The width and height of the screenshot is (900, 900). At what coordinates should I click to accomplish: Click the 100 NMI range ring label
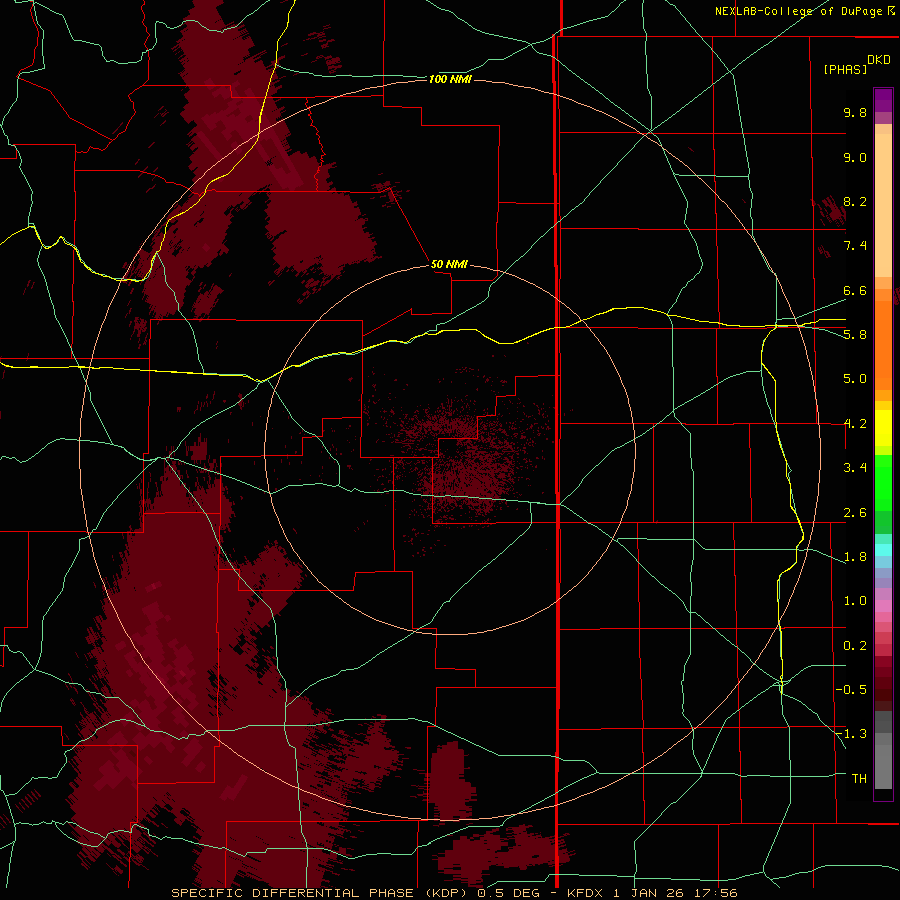451,79
